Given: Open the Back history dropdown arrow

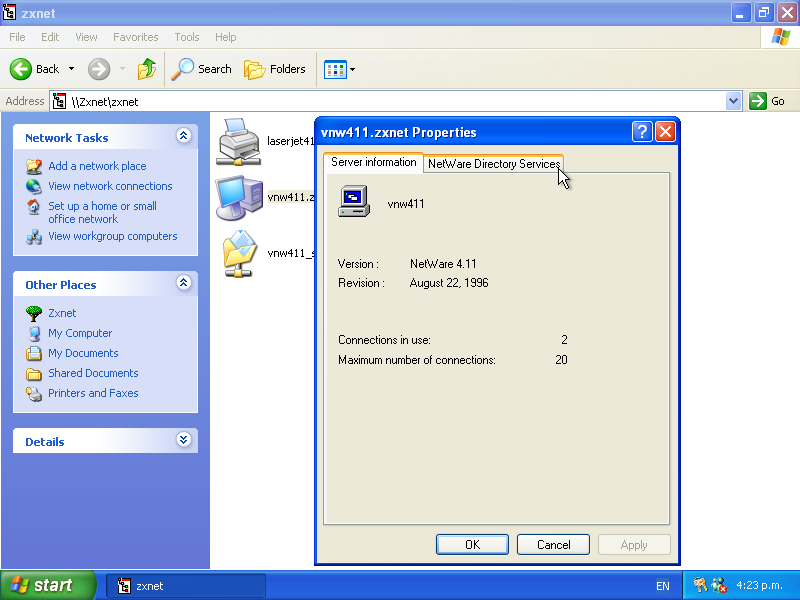Looking at the screenshot, I should 71,69.
